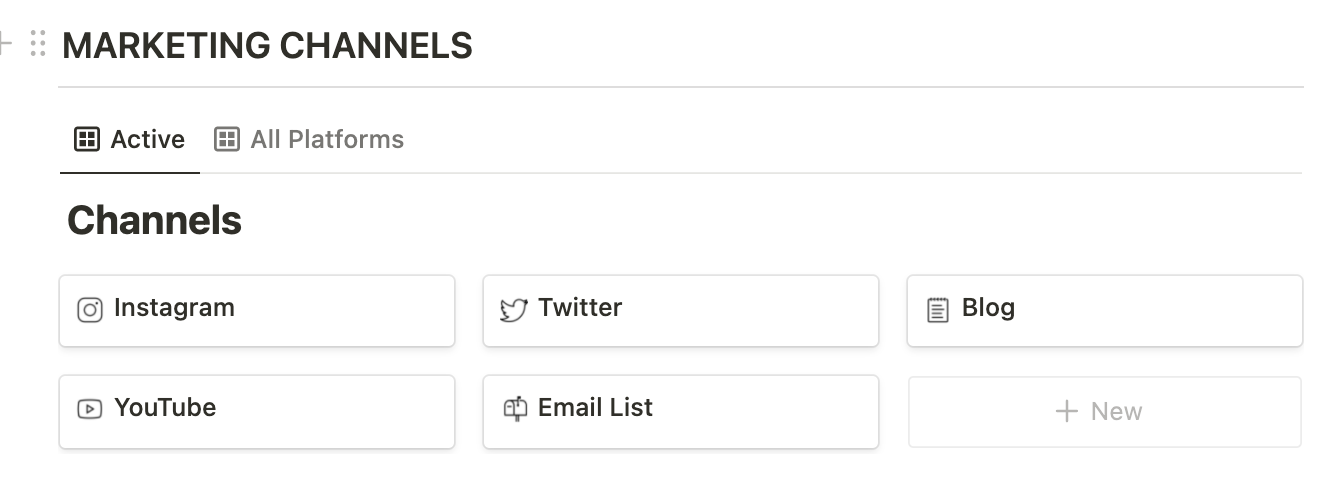Switch to the All Platforms tab
The height and width of the screenshot is (490, 1330).
tap(309, 139)
